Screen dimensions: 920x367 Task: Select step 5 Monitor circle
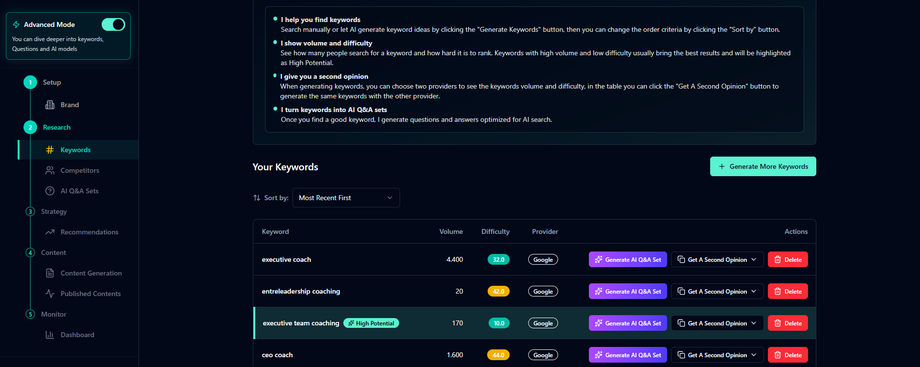[x=30, y=314]
